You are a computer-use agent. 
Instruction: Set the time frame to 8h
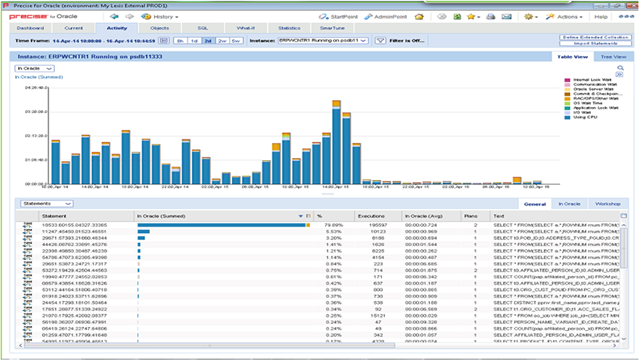181,41
